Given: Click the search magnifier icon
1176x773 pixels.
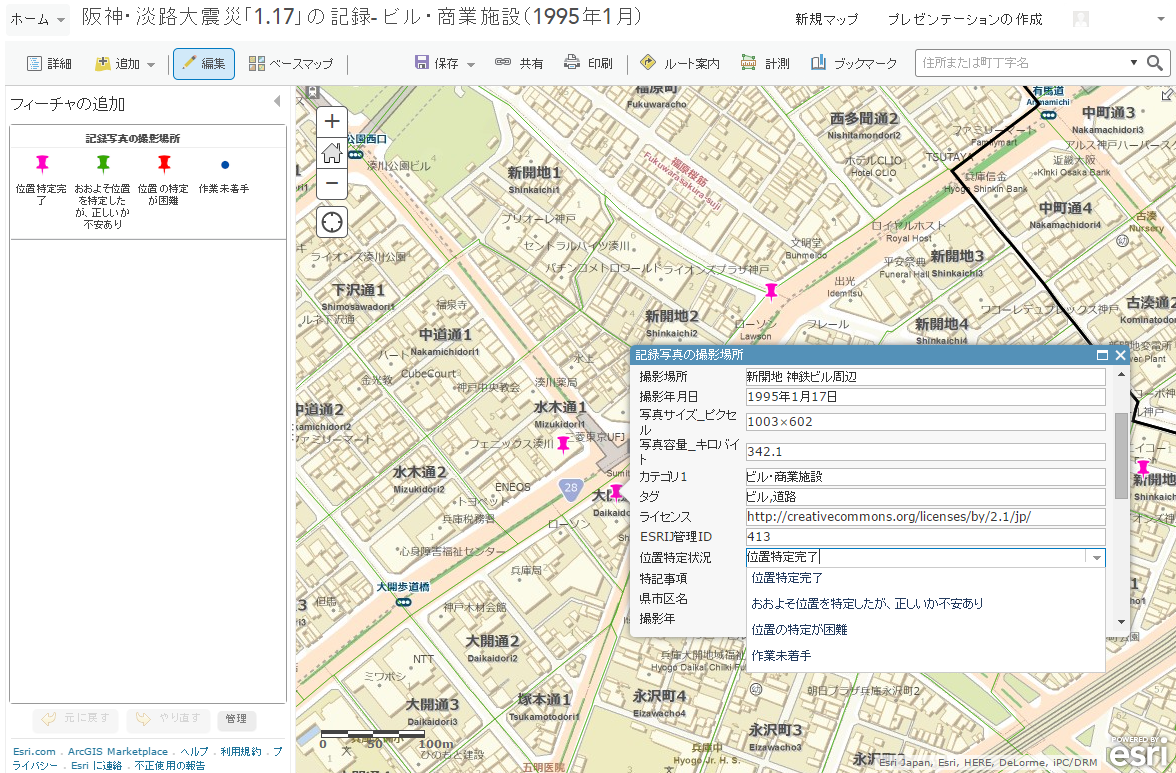Looking at the screenshot, I should click(1156, 63).
